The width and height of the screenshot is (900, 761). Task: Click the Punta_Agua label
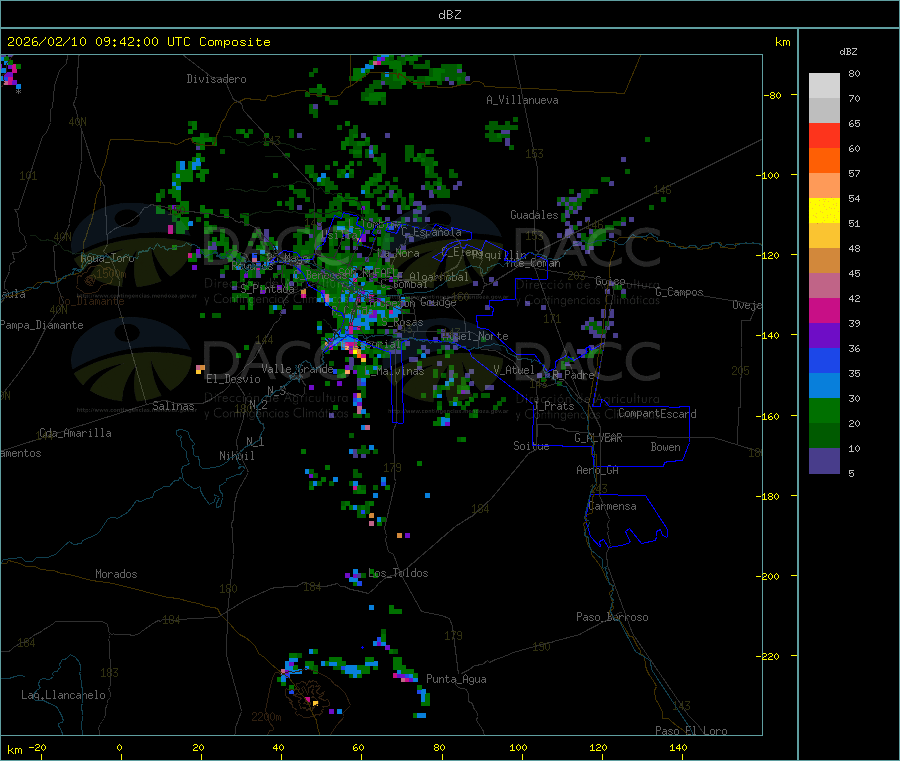(456, 679)
